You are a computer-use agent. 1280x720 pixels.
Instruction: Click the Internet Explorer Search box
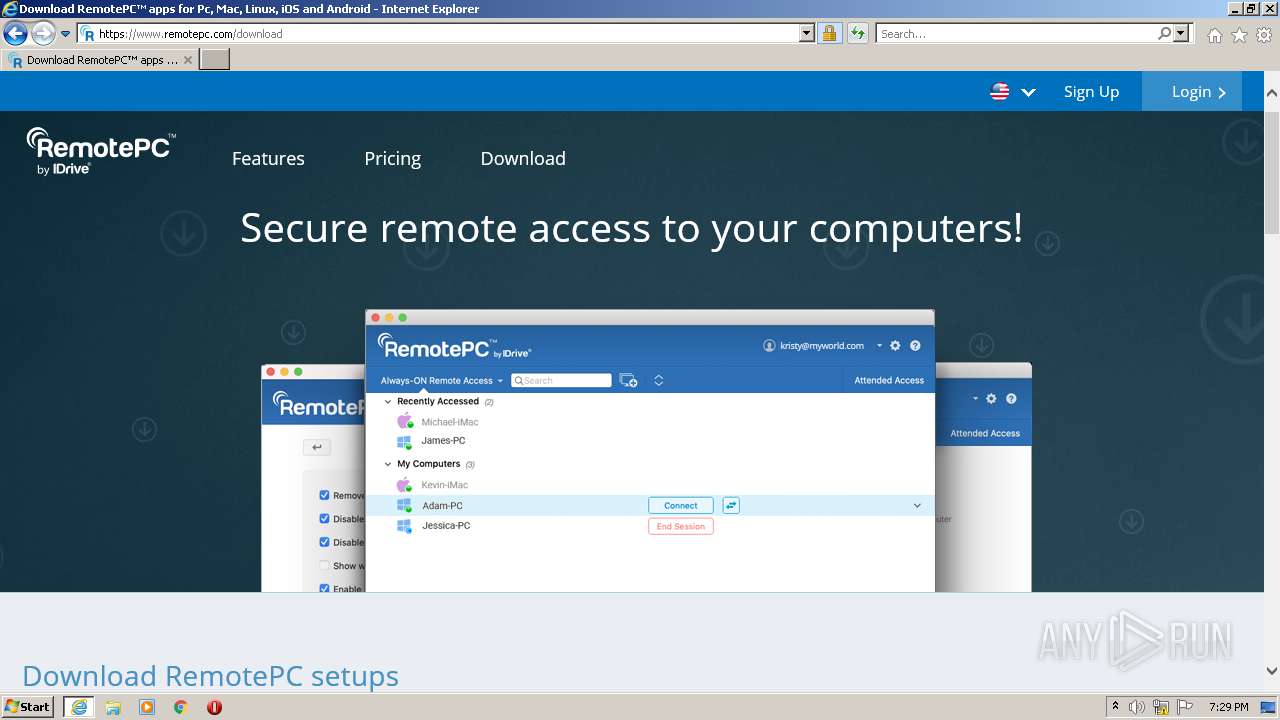click(1016, 34)
